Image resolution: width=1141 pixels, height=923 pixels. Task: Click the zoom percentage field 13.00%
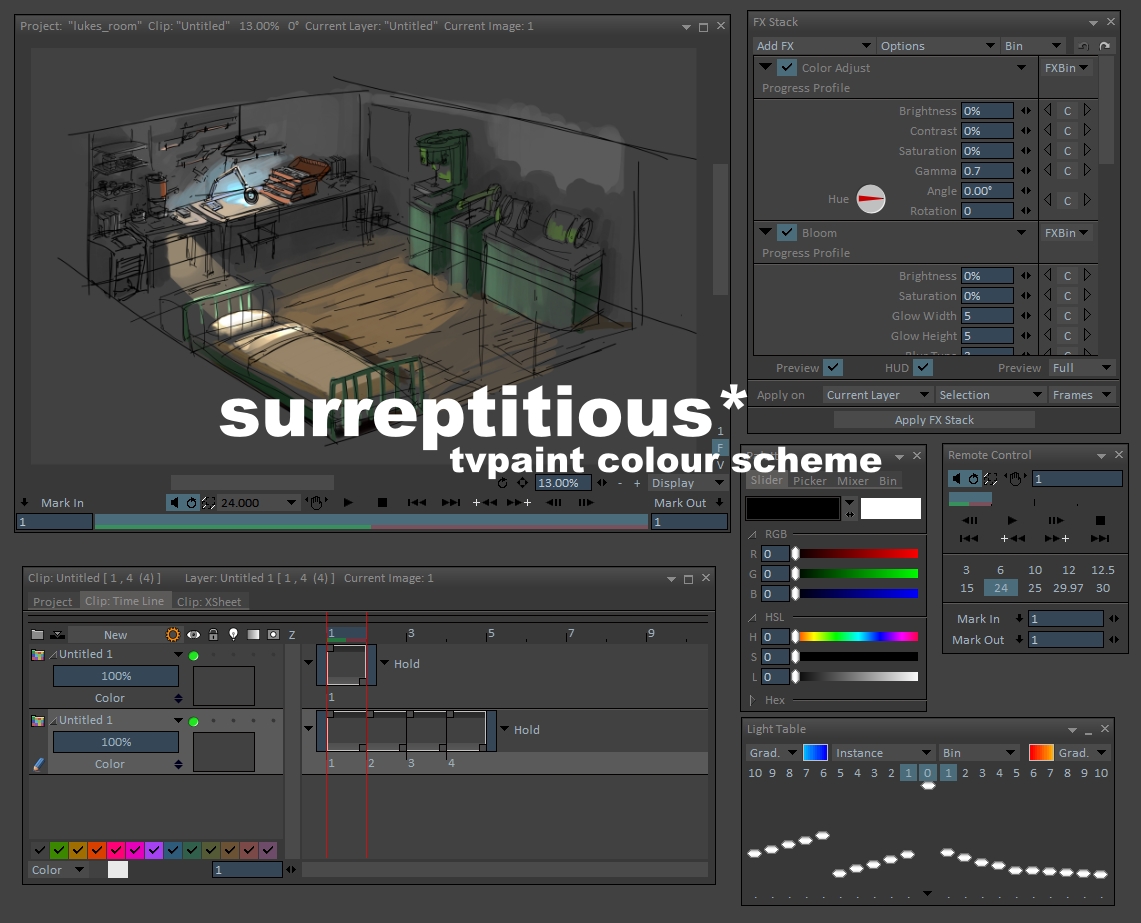(563, 483)
